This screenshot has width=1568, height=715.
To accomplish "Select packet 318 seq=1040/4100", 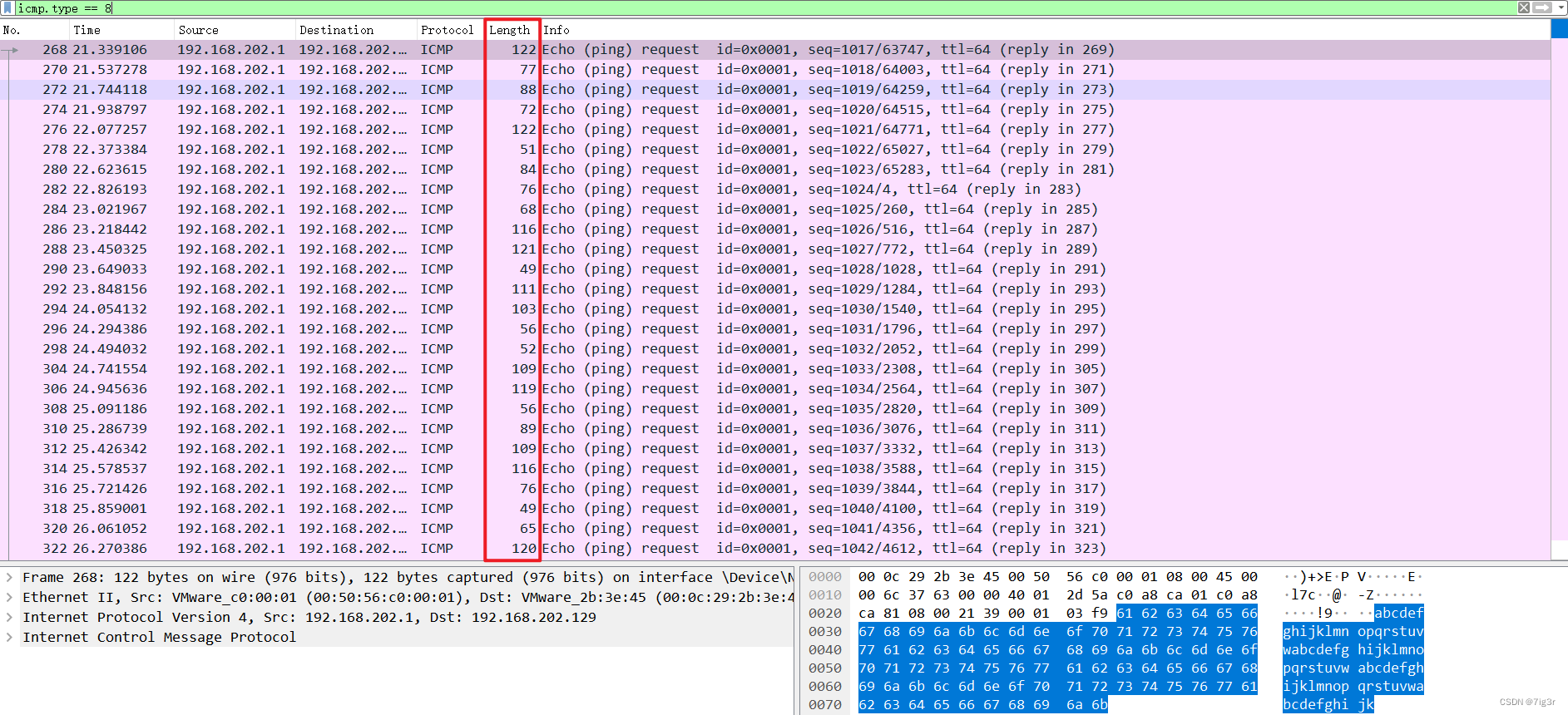I will tap(775, 509).
